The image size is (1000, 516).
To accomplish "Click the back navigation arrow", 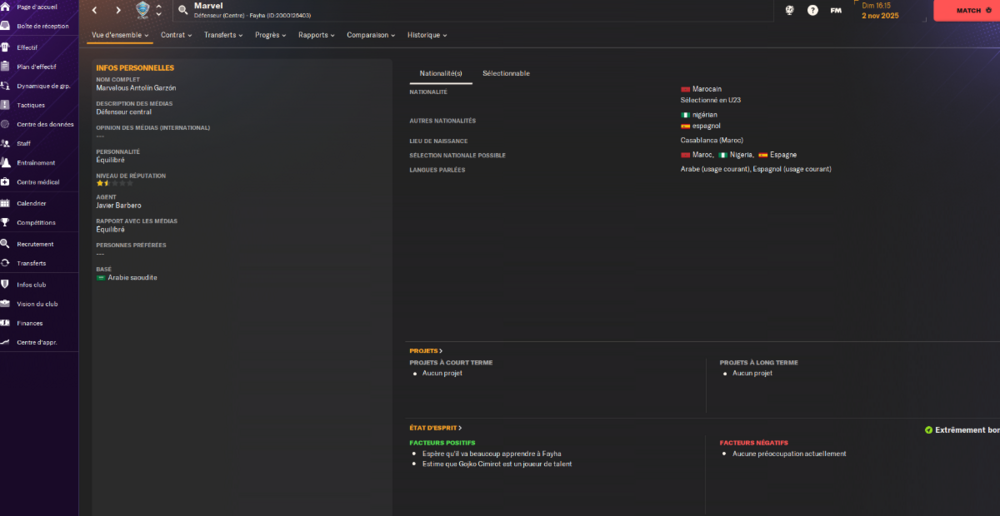I will [x=94, y=10].
